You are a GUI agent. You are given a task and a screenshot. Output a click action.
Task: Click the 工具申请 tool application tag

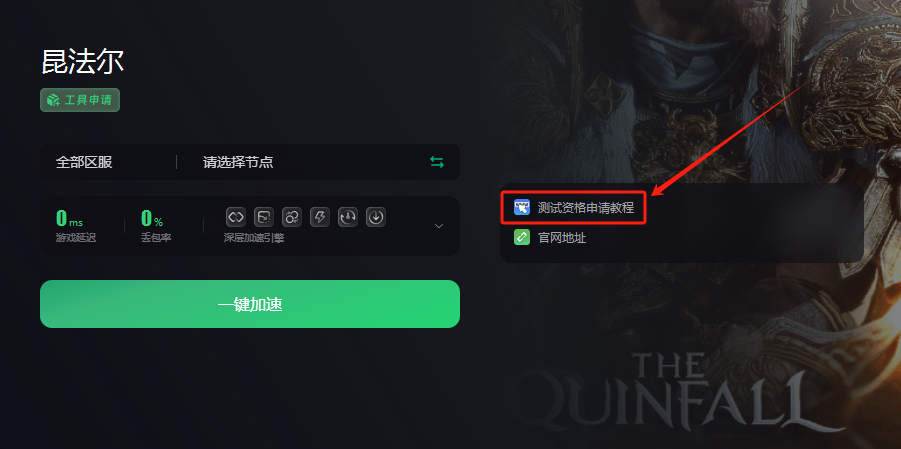[x=80, y=100]
